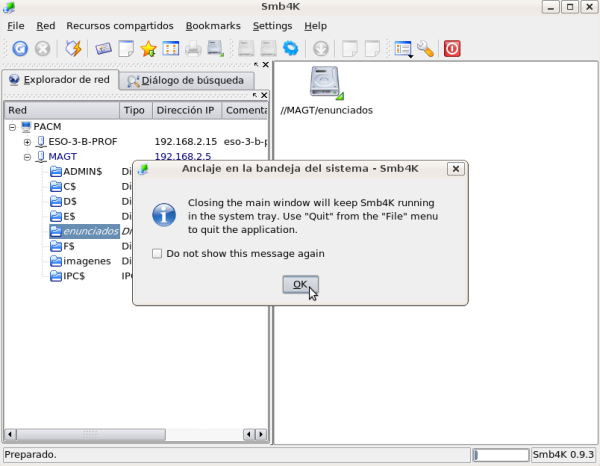This screenshot has height=466, width=600.
Task: Select the imagenes share in tree
Action: [x=85, y=261]
